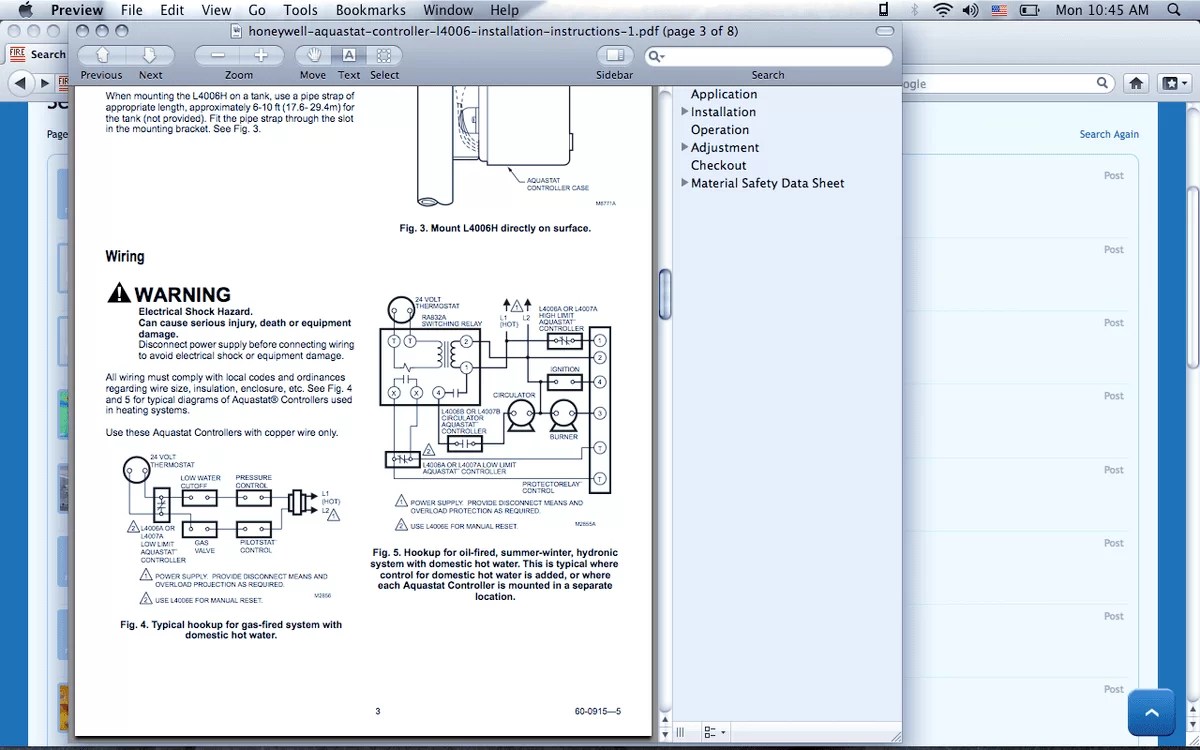The image size is (1200, 750).
Task: Select Operation in the sidebar outline
Action: tap(720, 130)
